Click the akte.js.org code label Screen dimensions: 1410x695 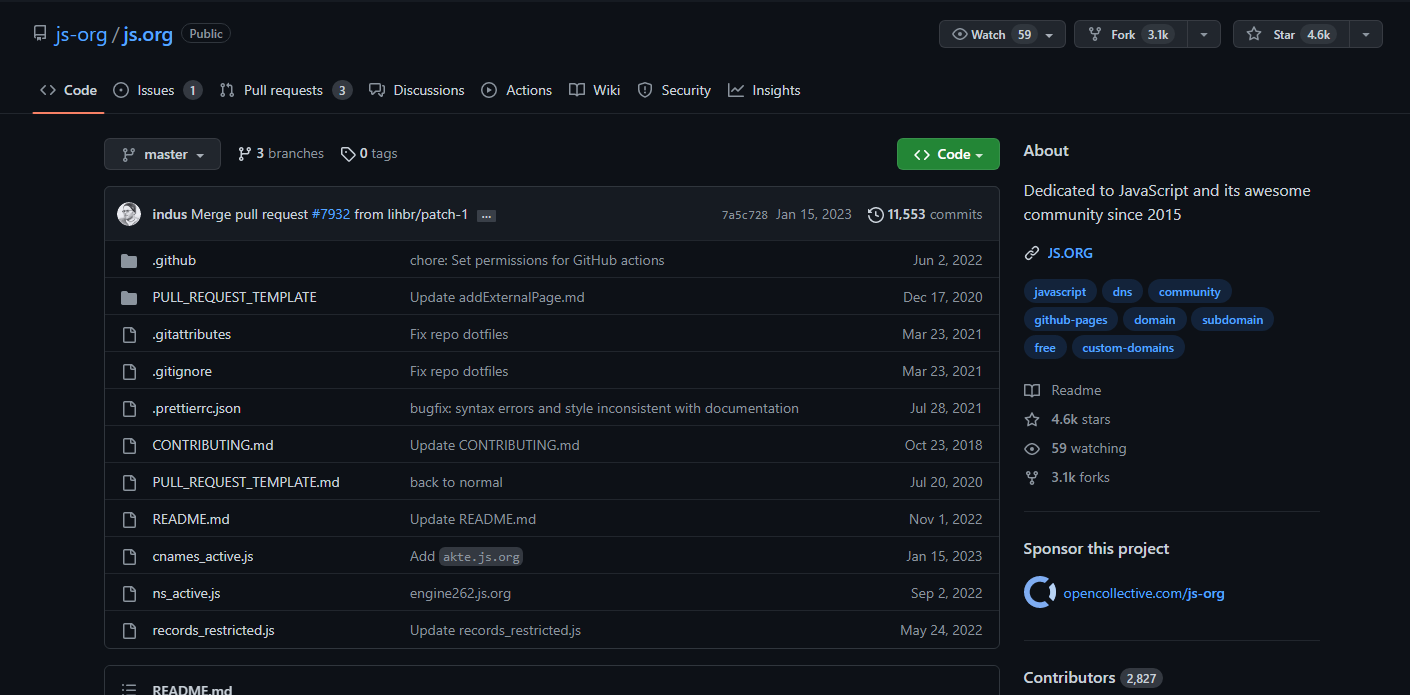click(x=481, y=556)
